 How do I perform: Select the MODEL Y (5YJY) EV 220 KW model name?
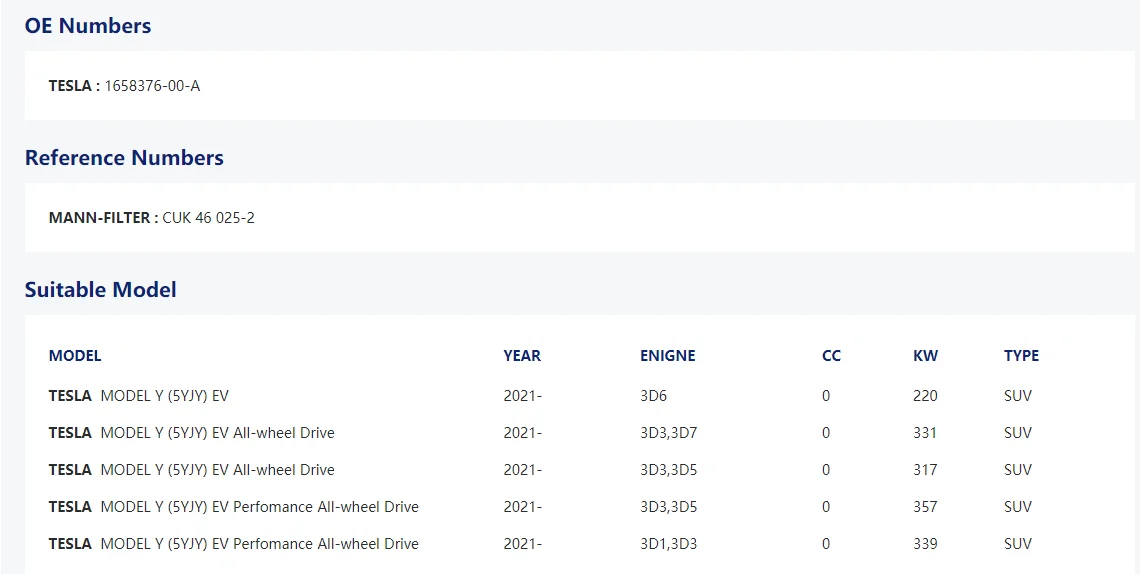pyautogui.click(x=165, y=397)
